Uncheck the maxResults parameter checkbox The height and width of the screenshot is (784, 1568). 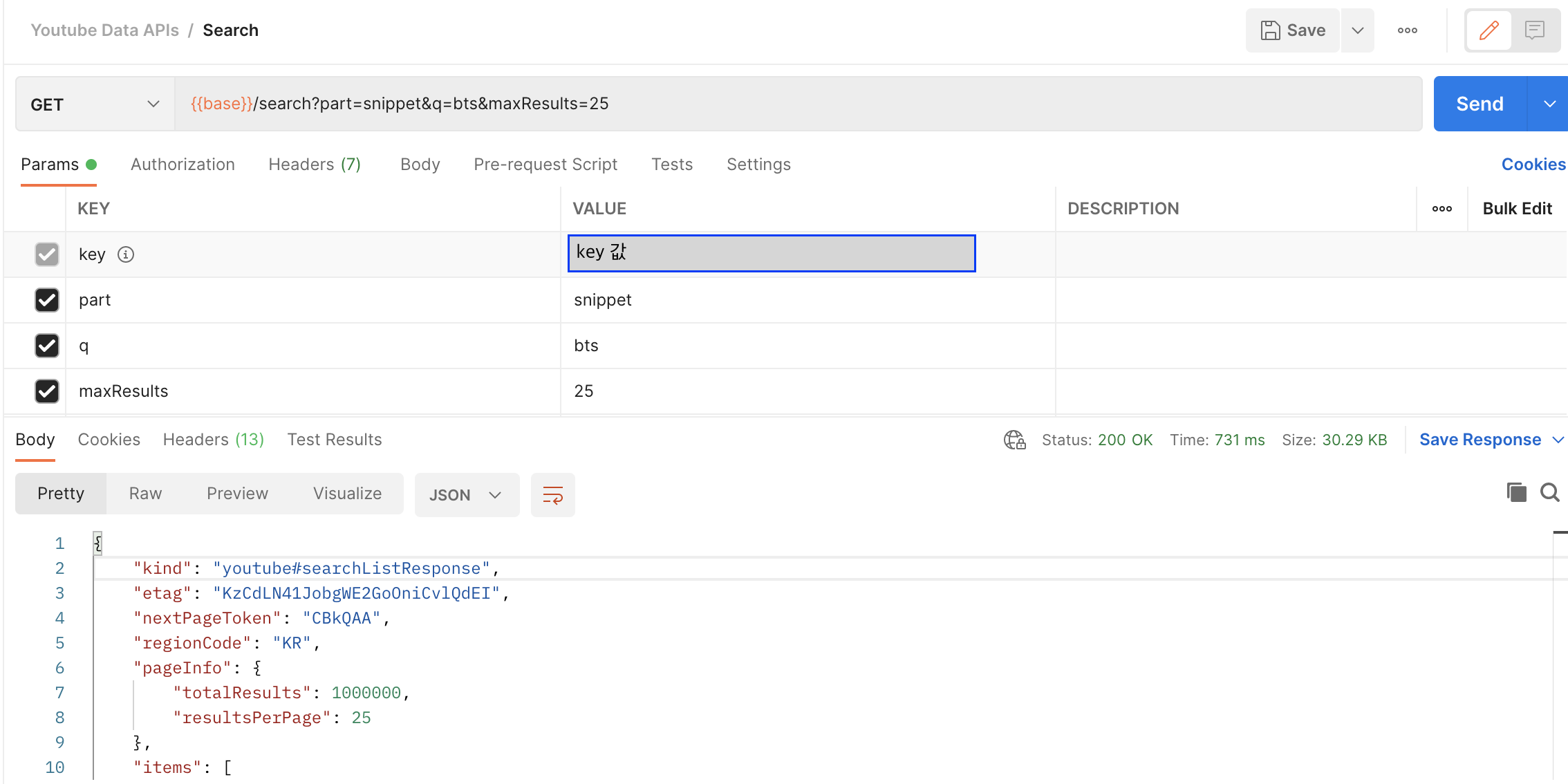47,391
